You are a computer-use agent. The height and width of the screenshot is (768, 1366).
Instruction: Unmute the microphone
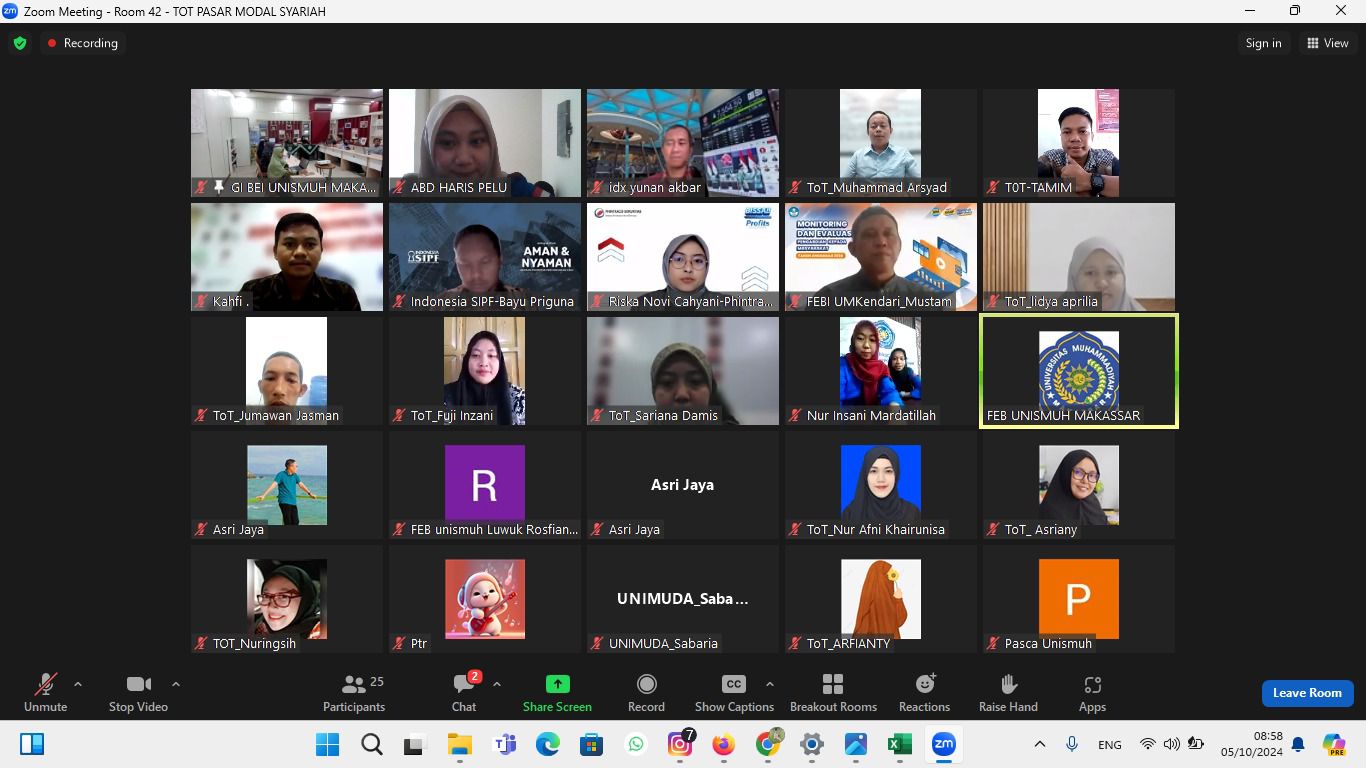pyautogui.click(x=46, y=692)
